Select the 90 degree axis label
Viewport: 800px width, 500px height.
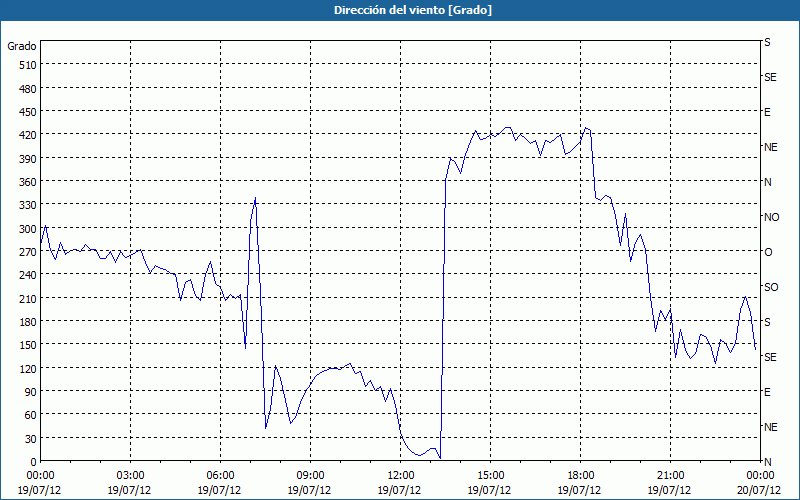click(31, 392)
